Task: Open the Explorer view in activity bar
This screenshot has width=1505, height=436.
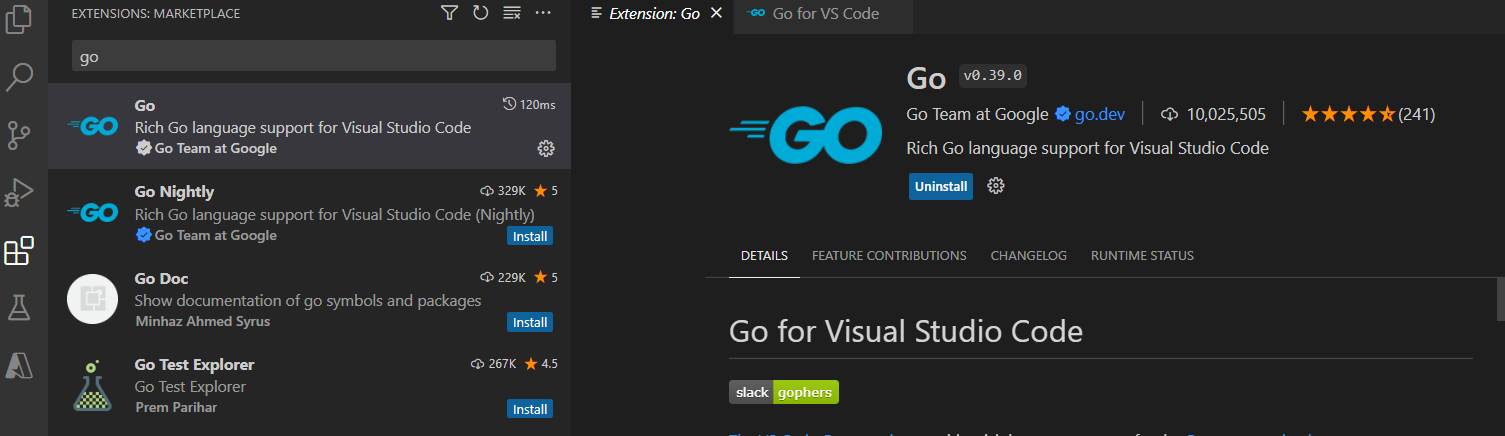Action: point(19,21)
